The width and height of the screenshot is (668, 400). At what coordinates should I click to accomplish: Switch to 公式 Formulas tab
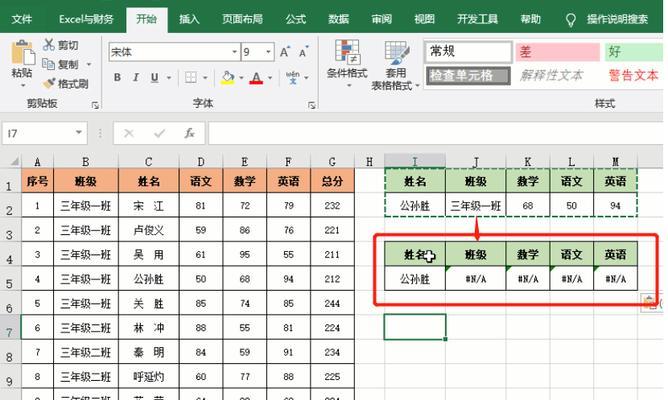click(x=296, y=19)
